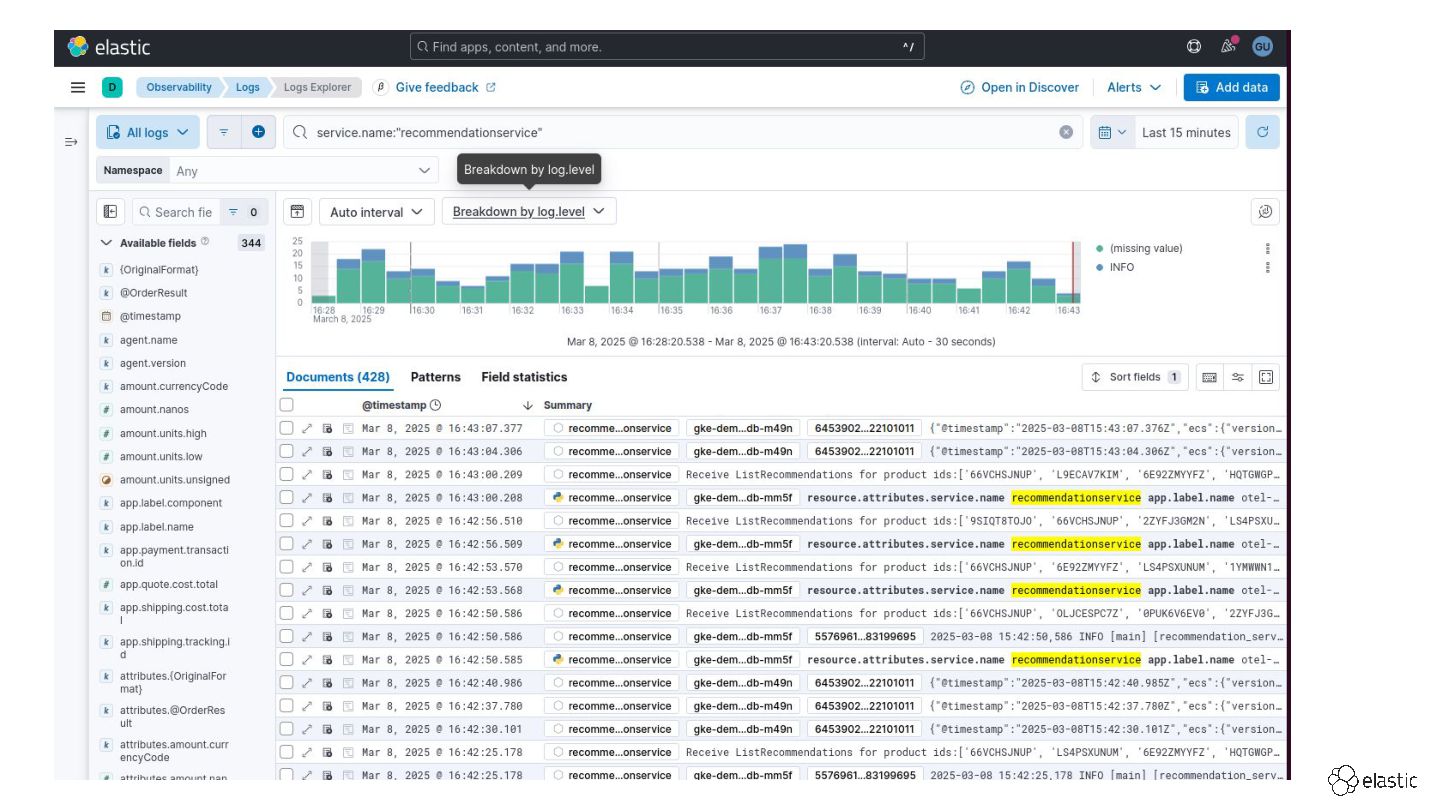
Task: Check the row for 16:42:56.510
Action: 287,521
